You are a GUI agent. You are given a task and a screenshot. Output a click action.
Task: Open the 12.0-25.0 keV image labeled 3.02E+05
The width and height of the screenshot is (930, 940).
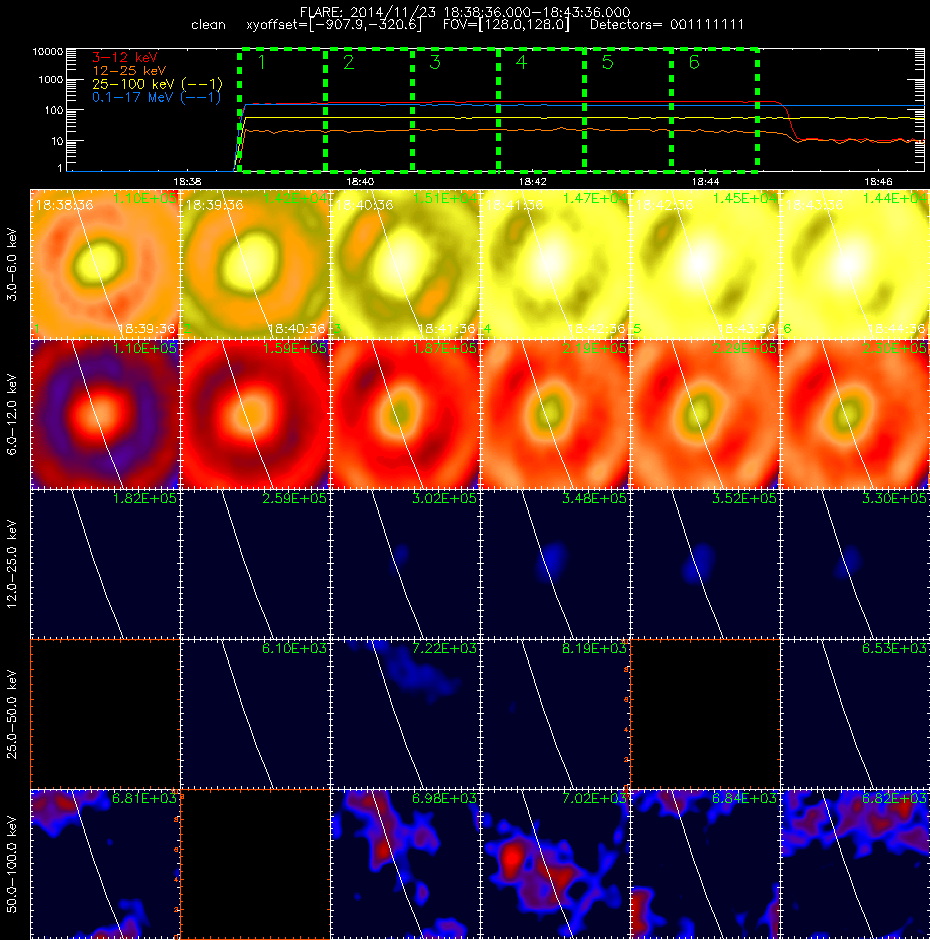point(405,564)
